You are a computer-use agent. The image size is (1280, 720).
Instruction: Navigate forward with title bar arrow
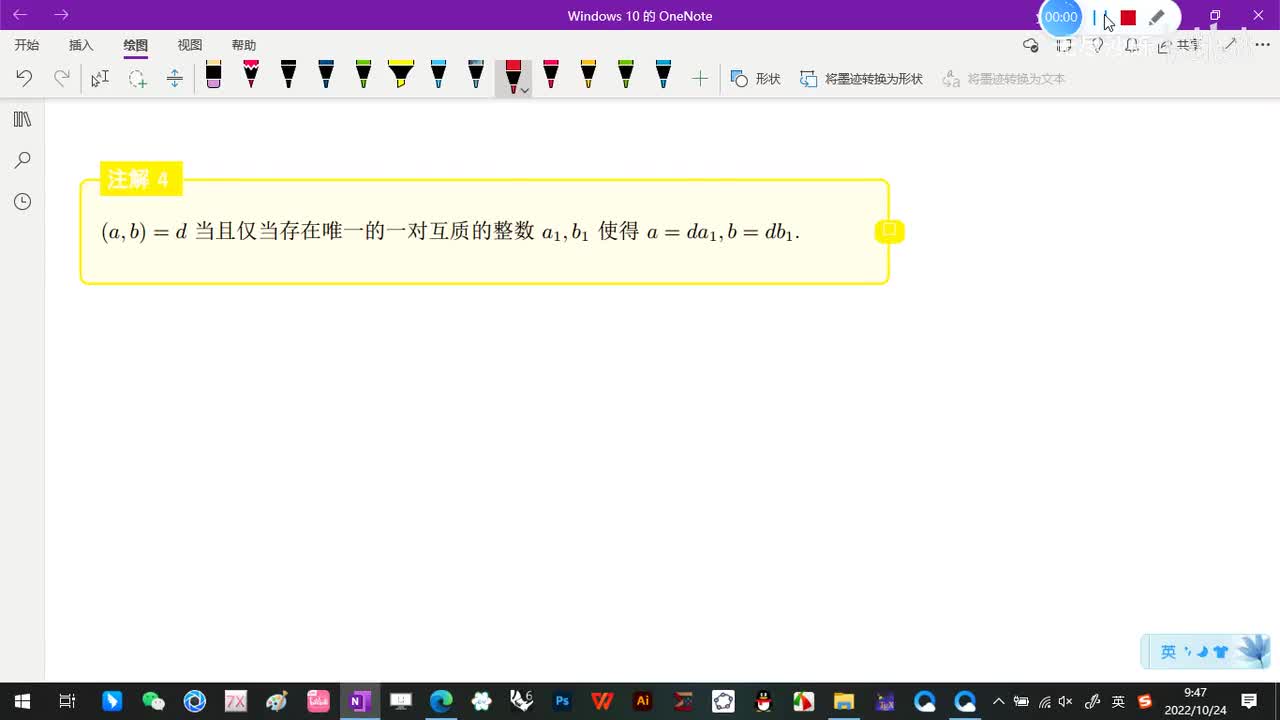click(x=61, y=15)
